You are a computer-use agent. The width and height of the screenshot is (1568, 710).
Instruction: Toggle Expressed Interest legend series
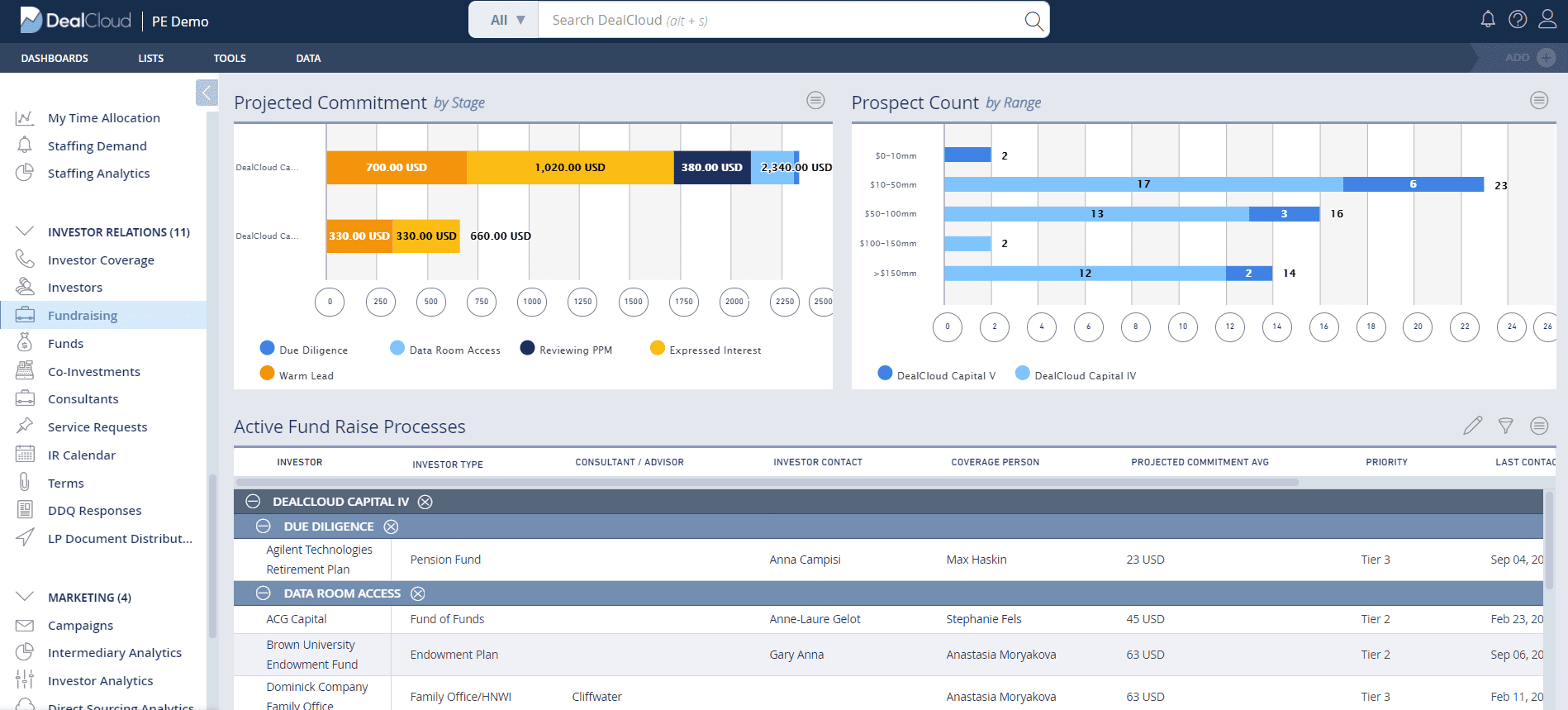706,350
